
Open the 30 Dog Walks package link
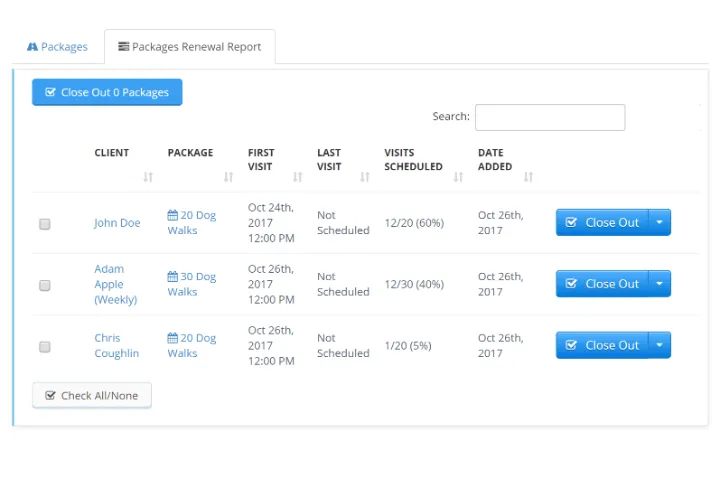191,284
